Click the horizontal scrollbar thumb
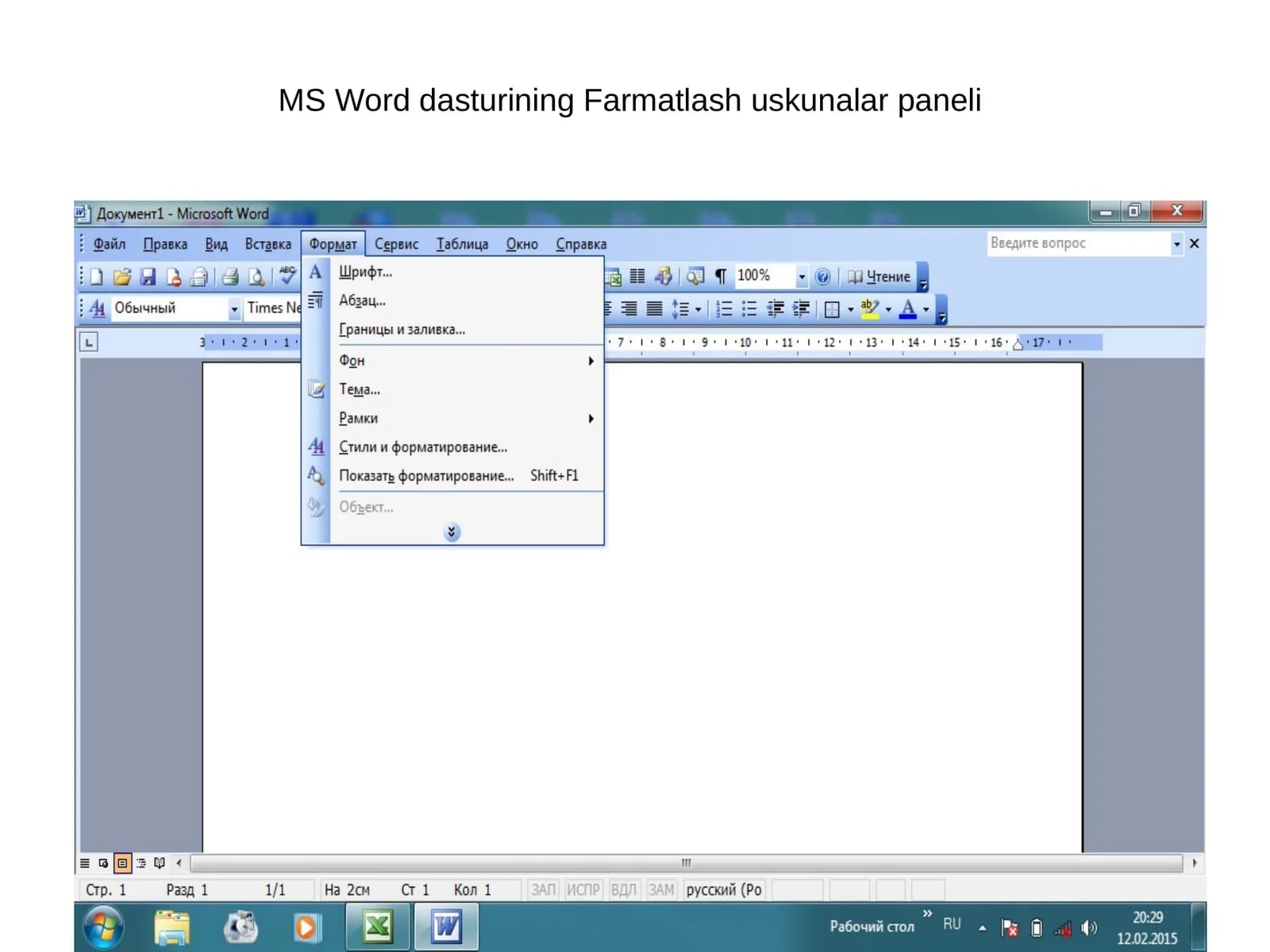 (687, 863)
